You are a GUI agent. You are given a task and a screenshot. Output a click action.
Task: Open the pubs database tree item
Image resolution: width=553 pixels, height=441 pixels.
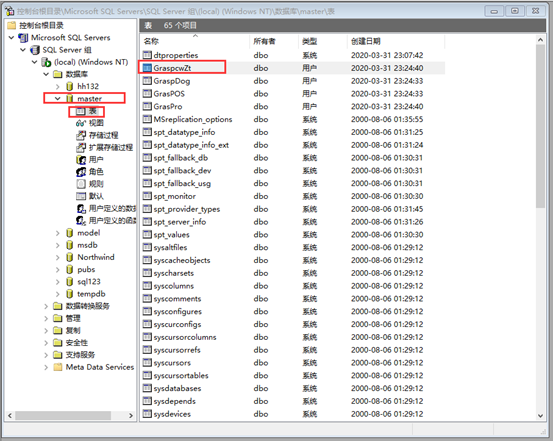[x=86, y=270]
